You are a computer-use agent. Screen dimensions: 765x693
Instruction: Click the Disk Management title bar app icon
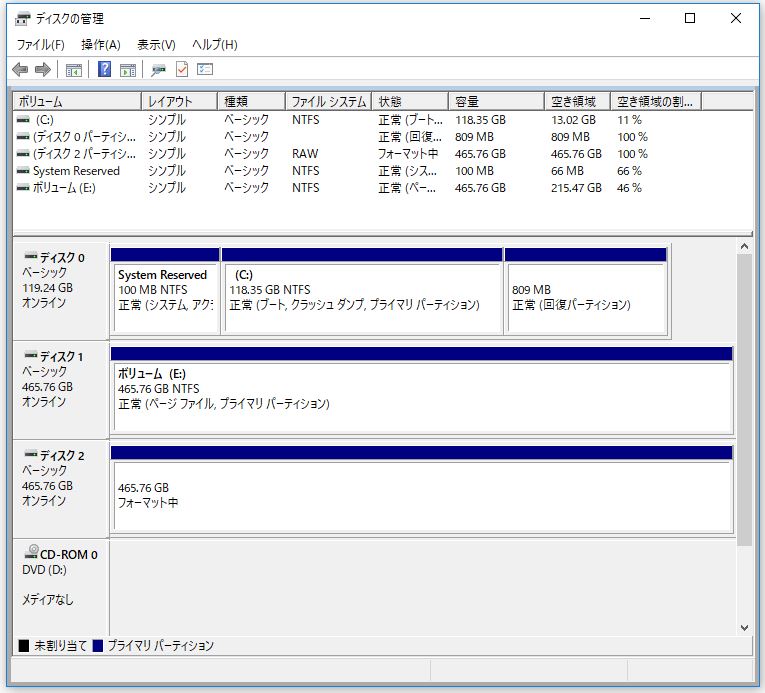[x=22, y=19]
